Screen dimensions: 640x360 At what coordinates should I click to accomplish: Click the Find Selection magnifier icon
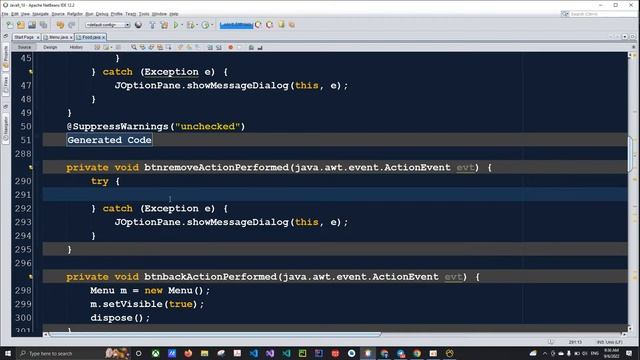pyautogui.click(x=134, y=47)
